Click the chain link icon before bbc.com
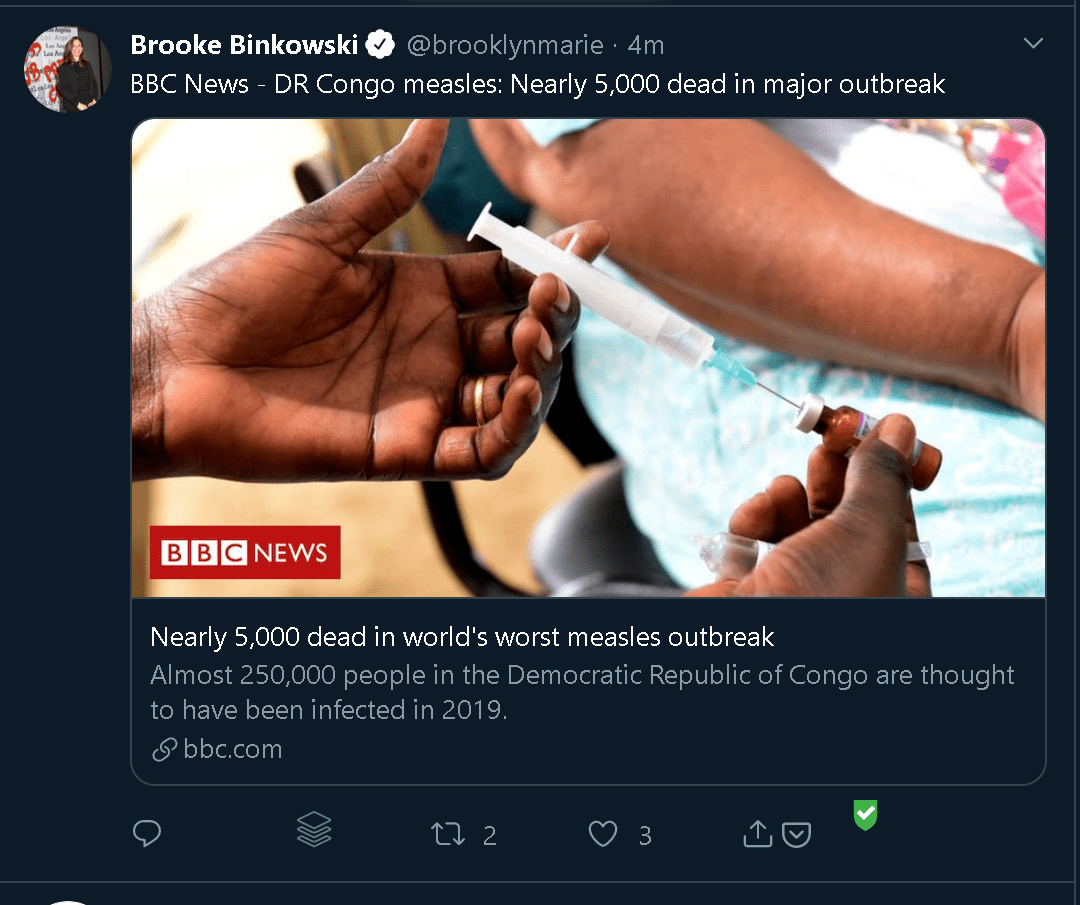Image resolution: width=1080 pixels, height=905 pixels. click(164, 749)
